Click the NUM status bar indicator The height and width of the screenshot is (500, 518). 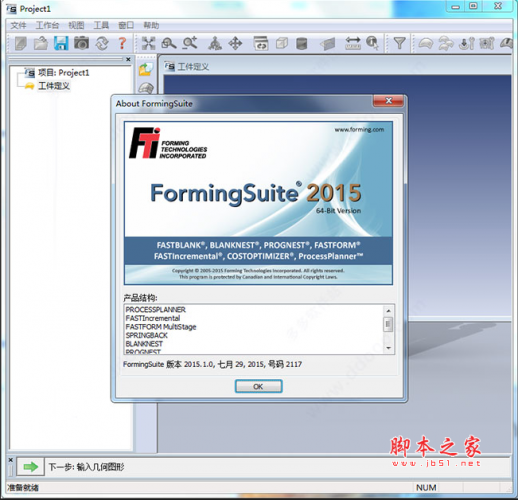pos(426,488)
